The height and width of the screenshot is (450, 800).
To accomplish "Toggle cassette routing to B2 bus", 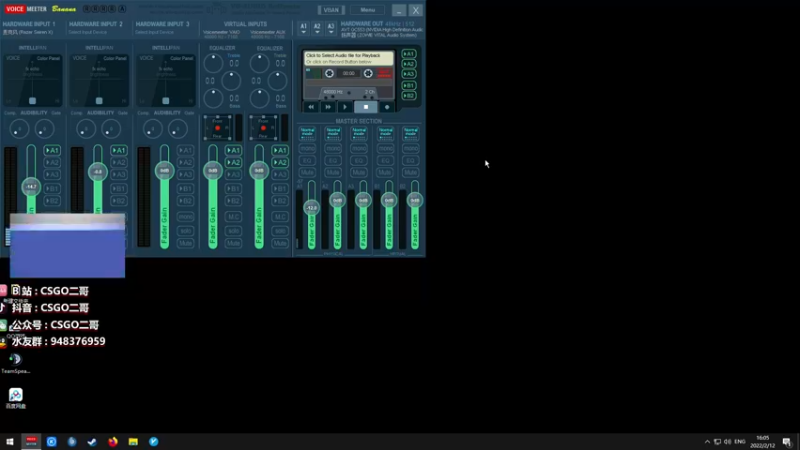I will (x=409, y=95).
